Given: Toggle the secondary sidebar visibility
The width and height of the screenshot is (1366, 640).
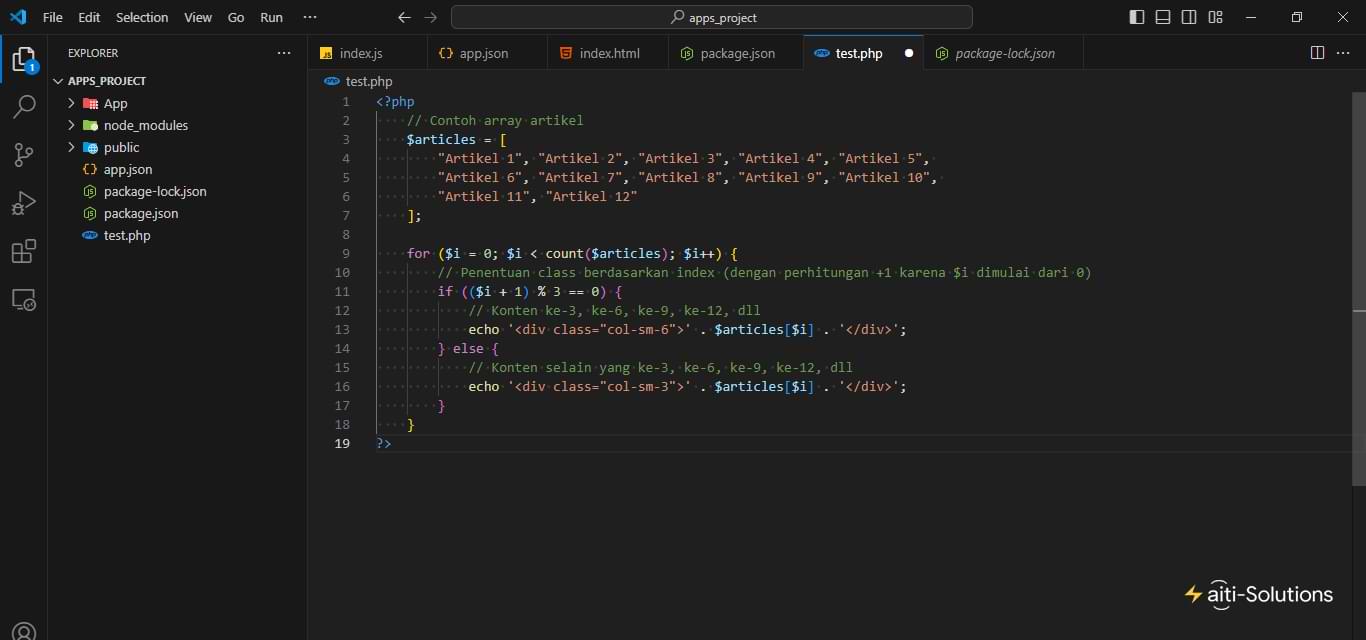Looking at the screenshot, I should tap(1190, 17).
